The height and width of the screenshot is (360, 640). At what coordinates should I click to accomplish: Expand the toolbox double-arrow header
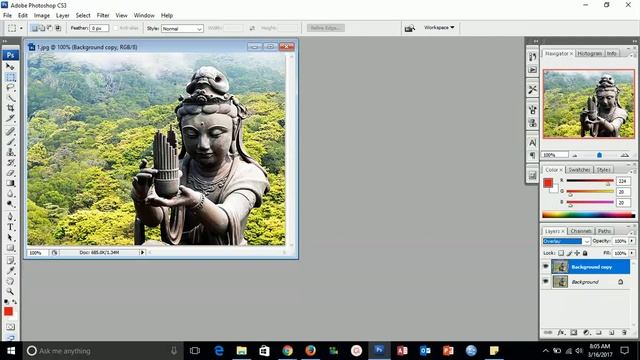[5, 41]
